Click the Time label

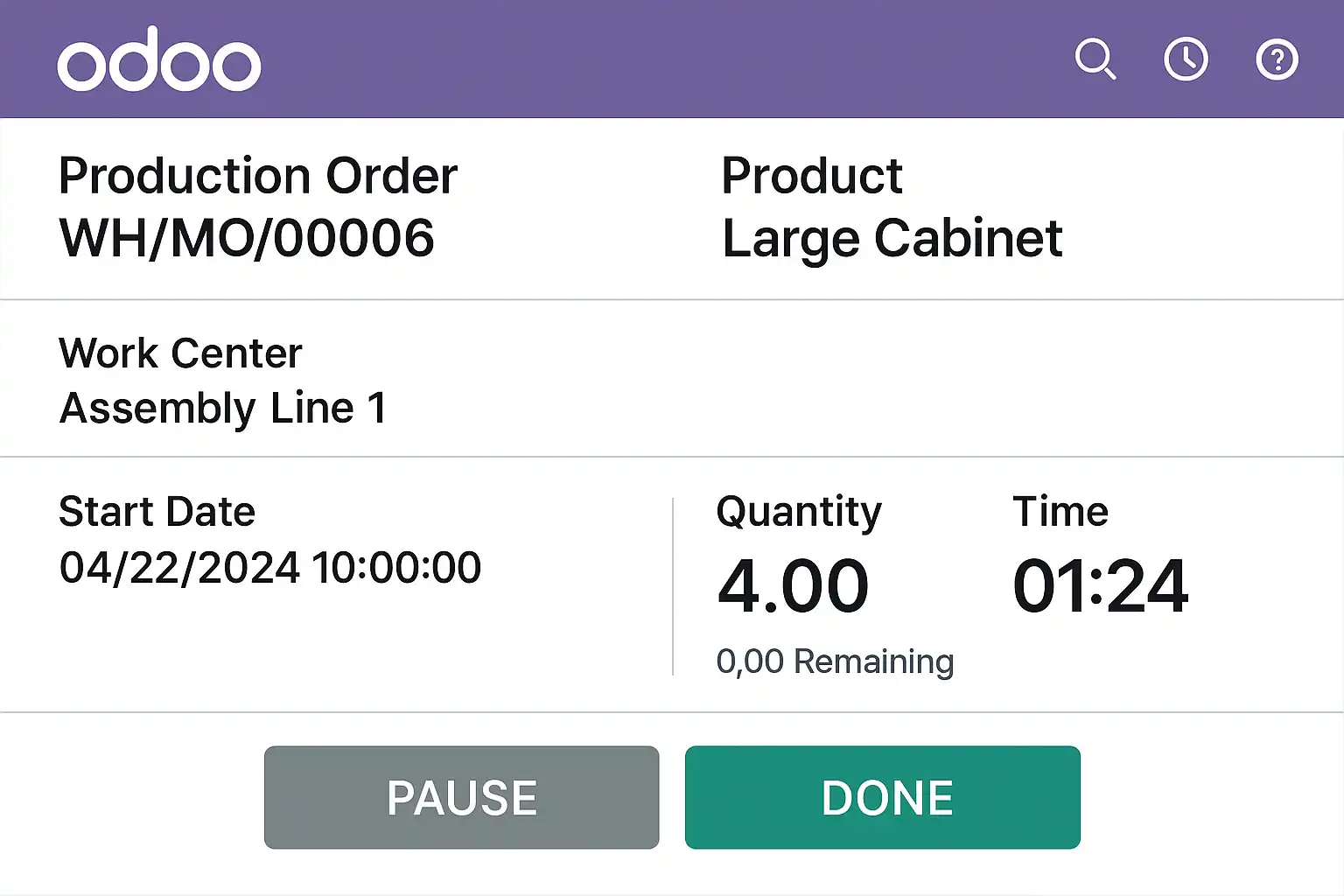pos(1060,512)
